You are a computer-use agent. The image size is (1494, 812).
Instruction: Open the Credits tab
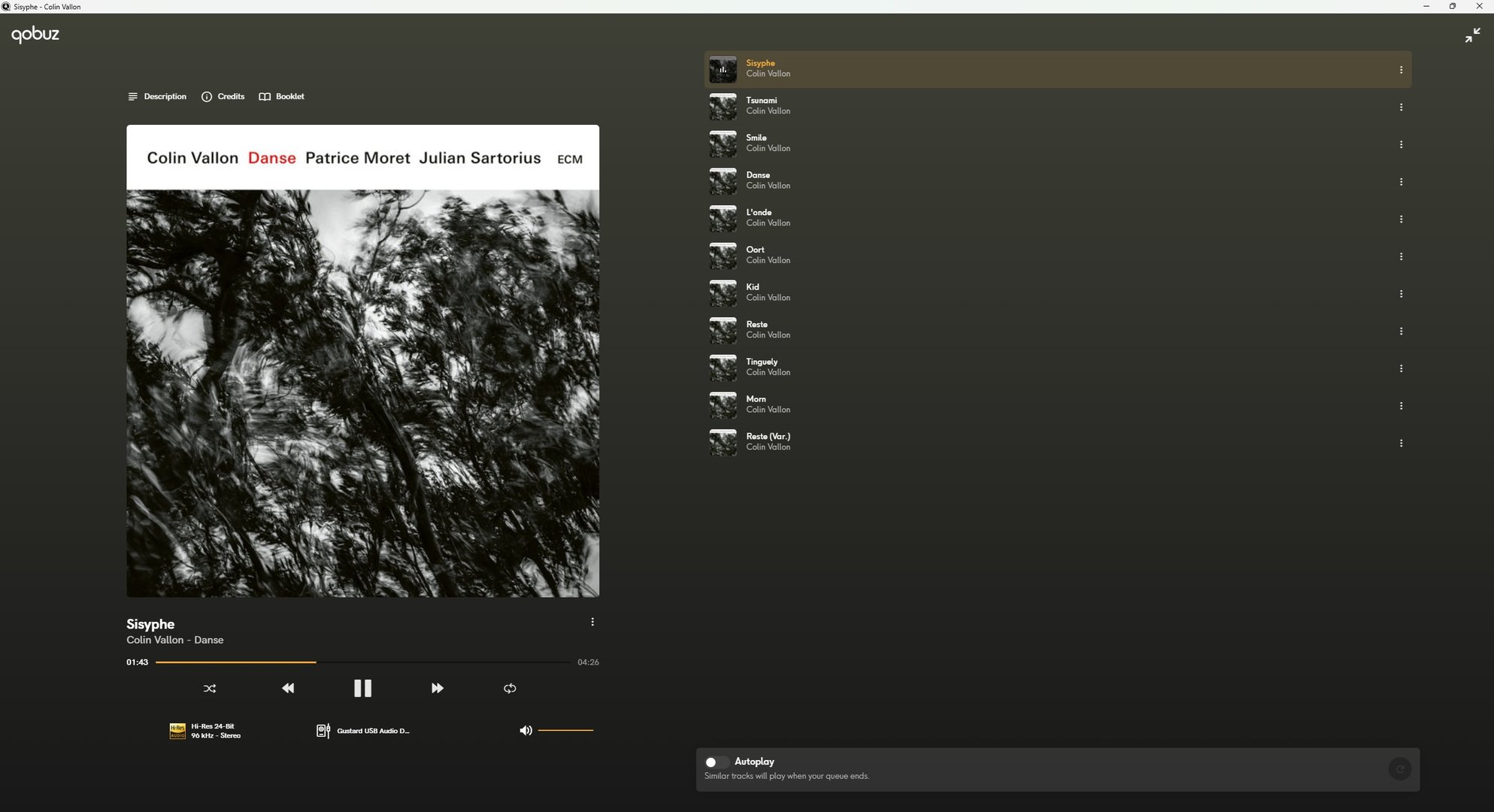click(223, 96)
